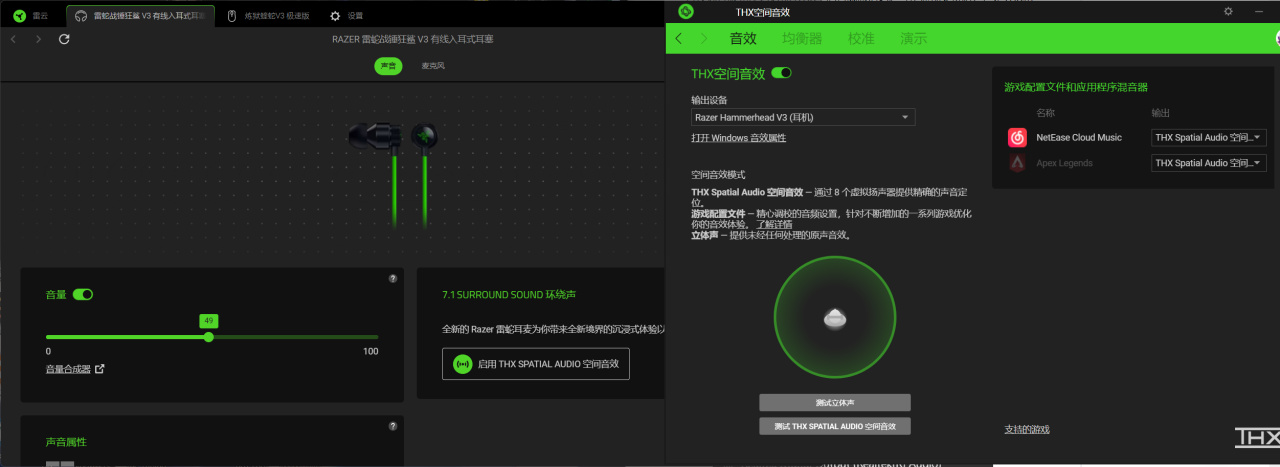Click the 了解详情 learn more link

773,225
